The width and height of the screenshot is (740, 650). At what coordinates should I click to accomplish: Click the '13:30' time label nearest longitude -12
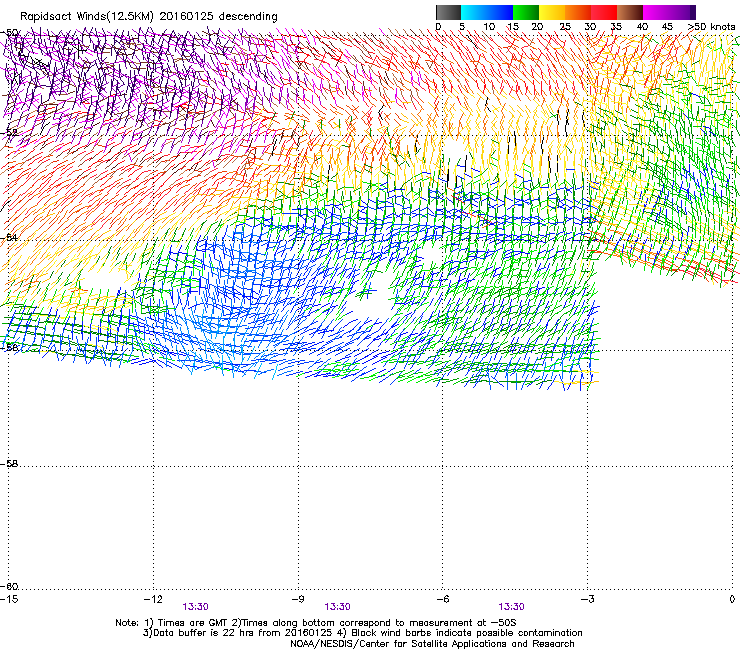[195, 607]
